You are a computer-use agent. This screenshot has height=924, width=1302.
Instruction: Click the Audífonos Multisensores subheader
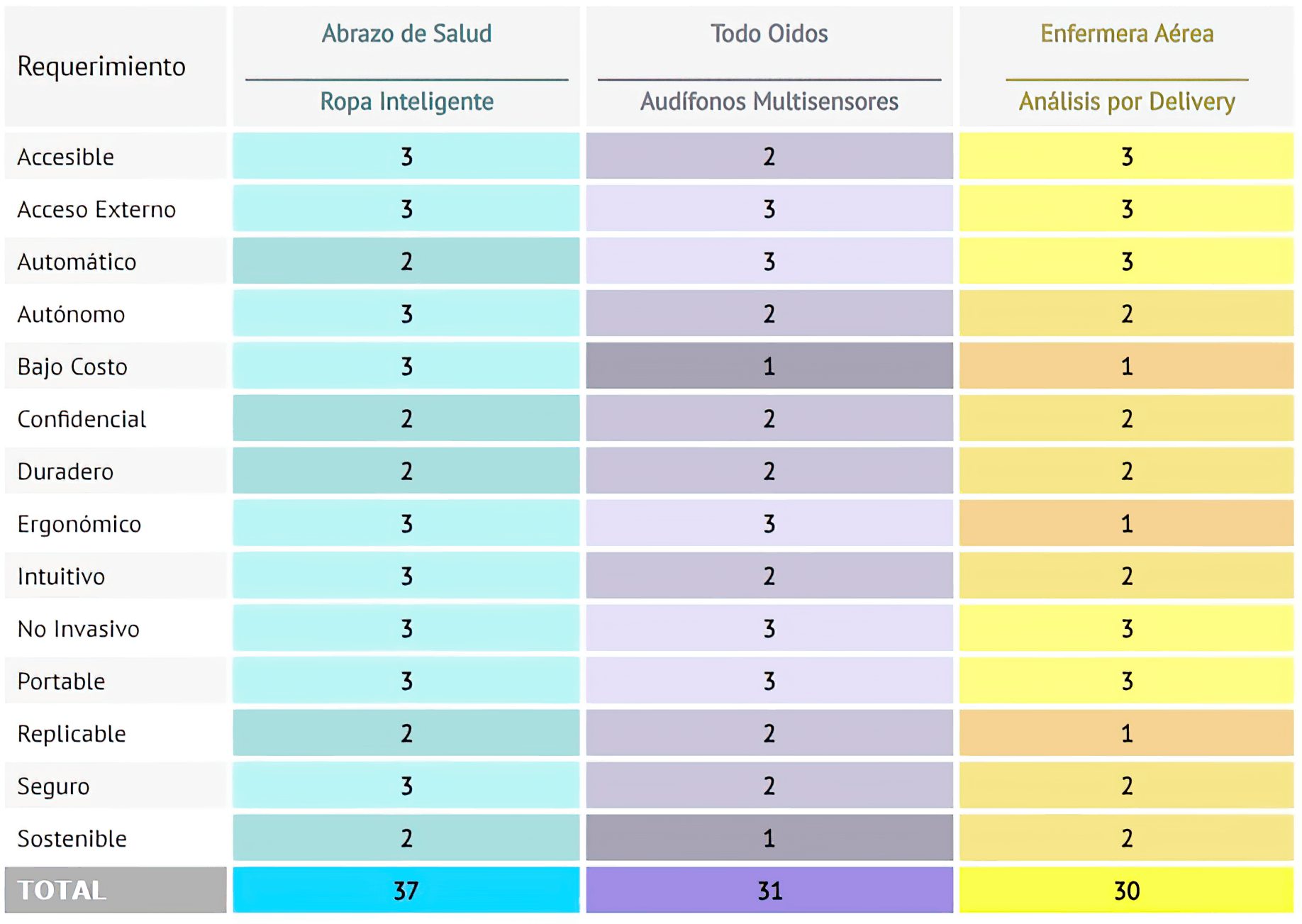tap(769, 101)
